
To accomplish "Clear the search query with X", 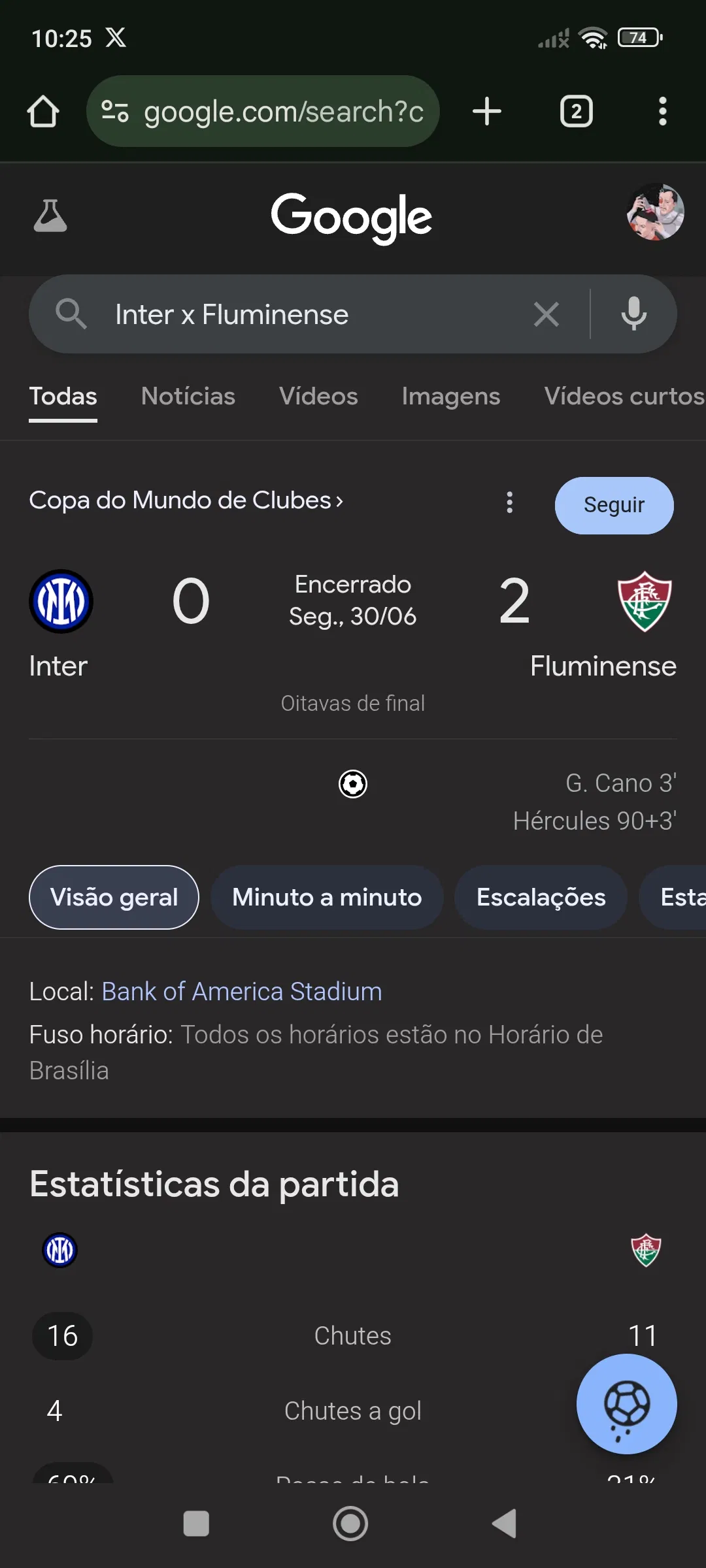I will [546, 314].
